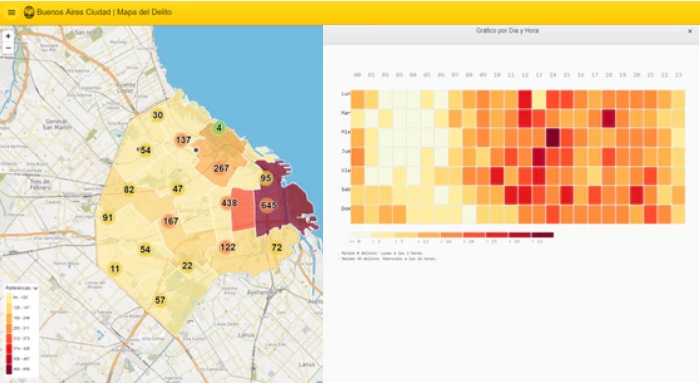Click the darkest swatch in heatmap legend
The width and height of the screenshot is (700, 384).
tap(542, 235)
